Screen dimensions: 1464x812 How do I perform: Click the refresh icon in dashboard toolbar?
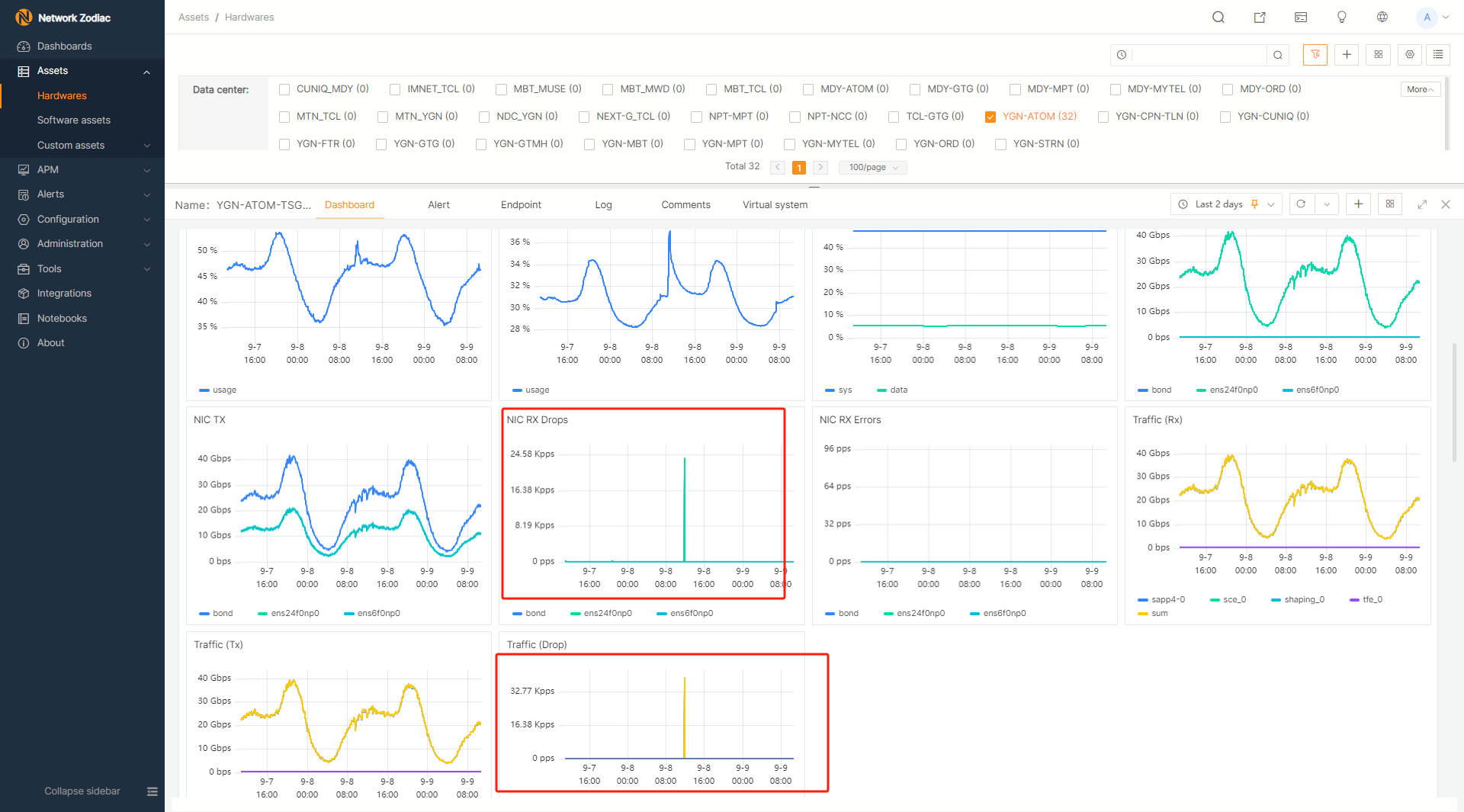1301,204
